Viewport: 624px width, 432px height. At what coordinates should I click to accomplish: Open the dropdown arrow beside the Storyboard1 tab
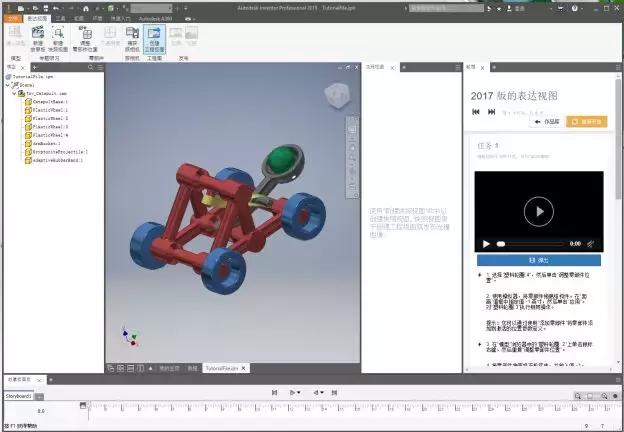39,397
